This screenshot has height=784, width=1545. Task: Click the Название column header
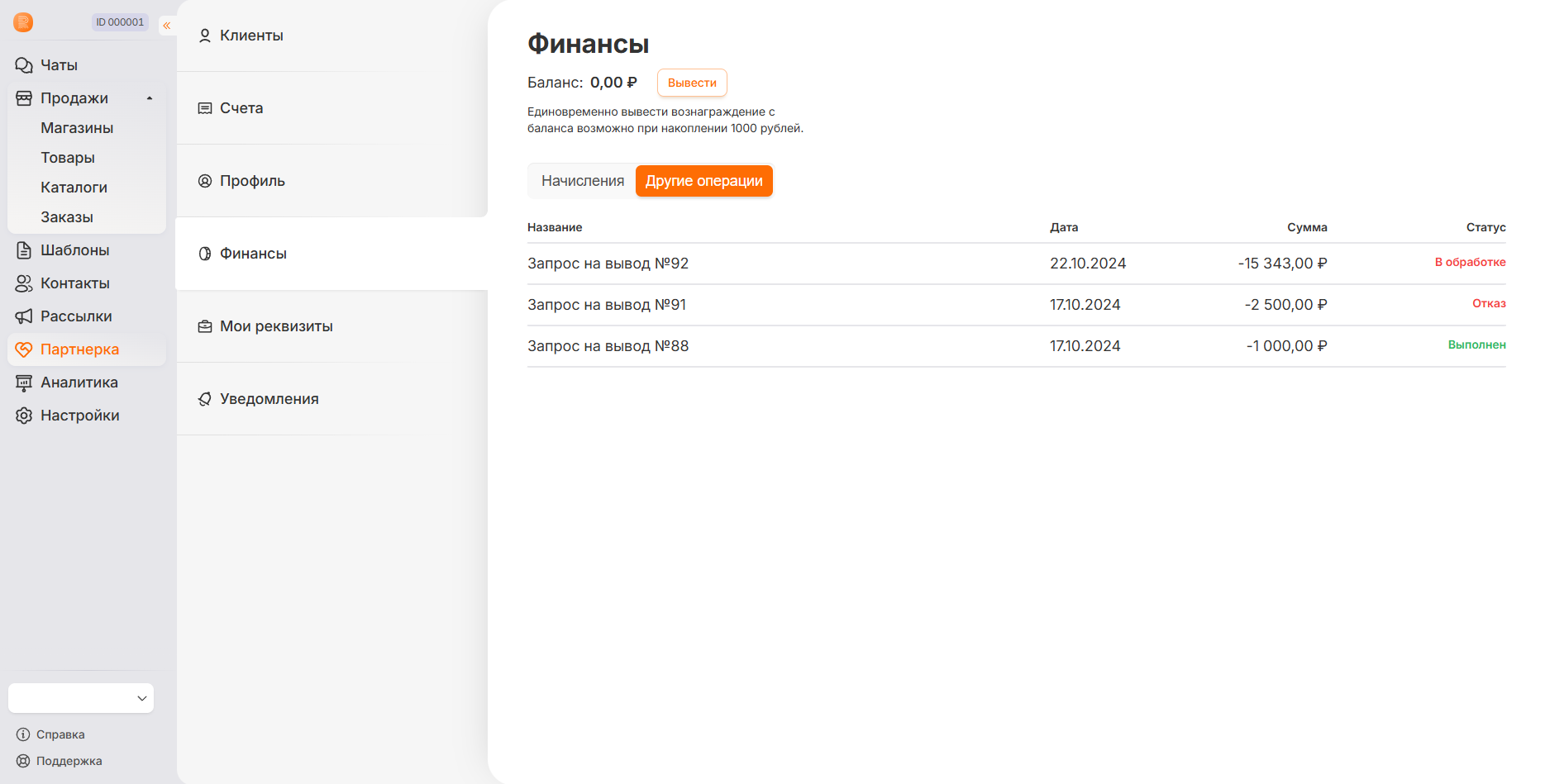[555, 227]
